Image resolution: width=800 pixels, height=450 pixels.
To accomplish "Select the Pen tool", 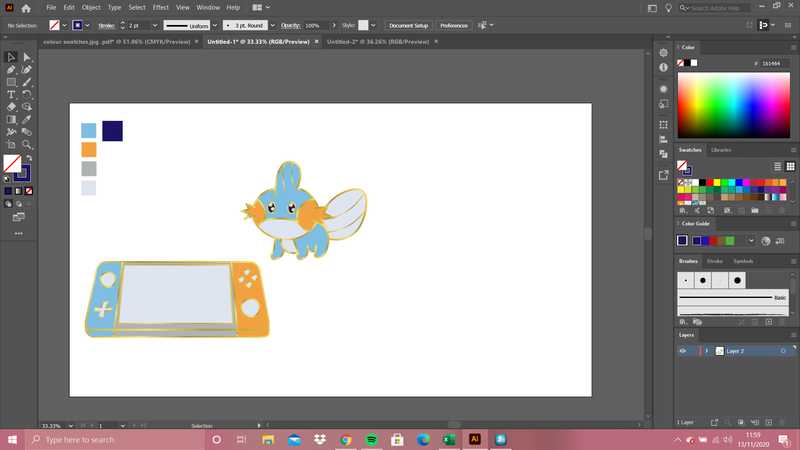I will coord(11,69).
